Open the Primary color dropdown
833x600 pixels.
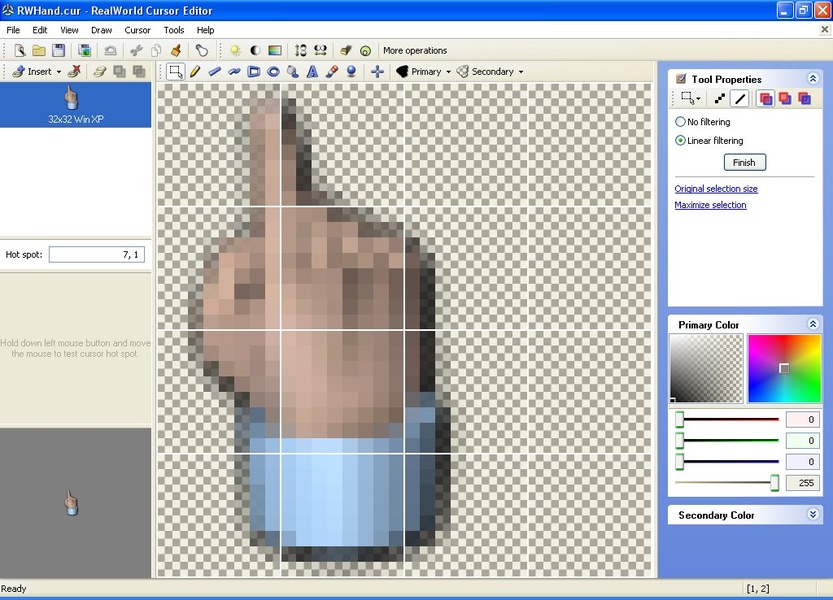coord(421,72)
